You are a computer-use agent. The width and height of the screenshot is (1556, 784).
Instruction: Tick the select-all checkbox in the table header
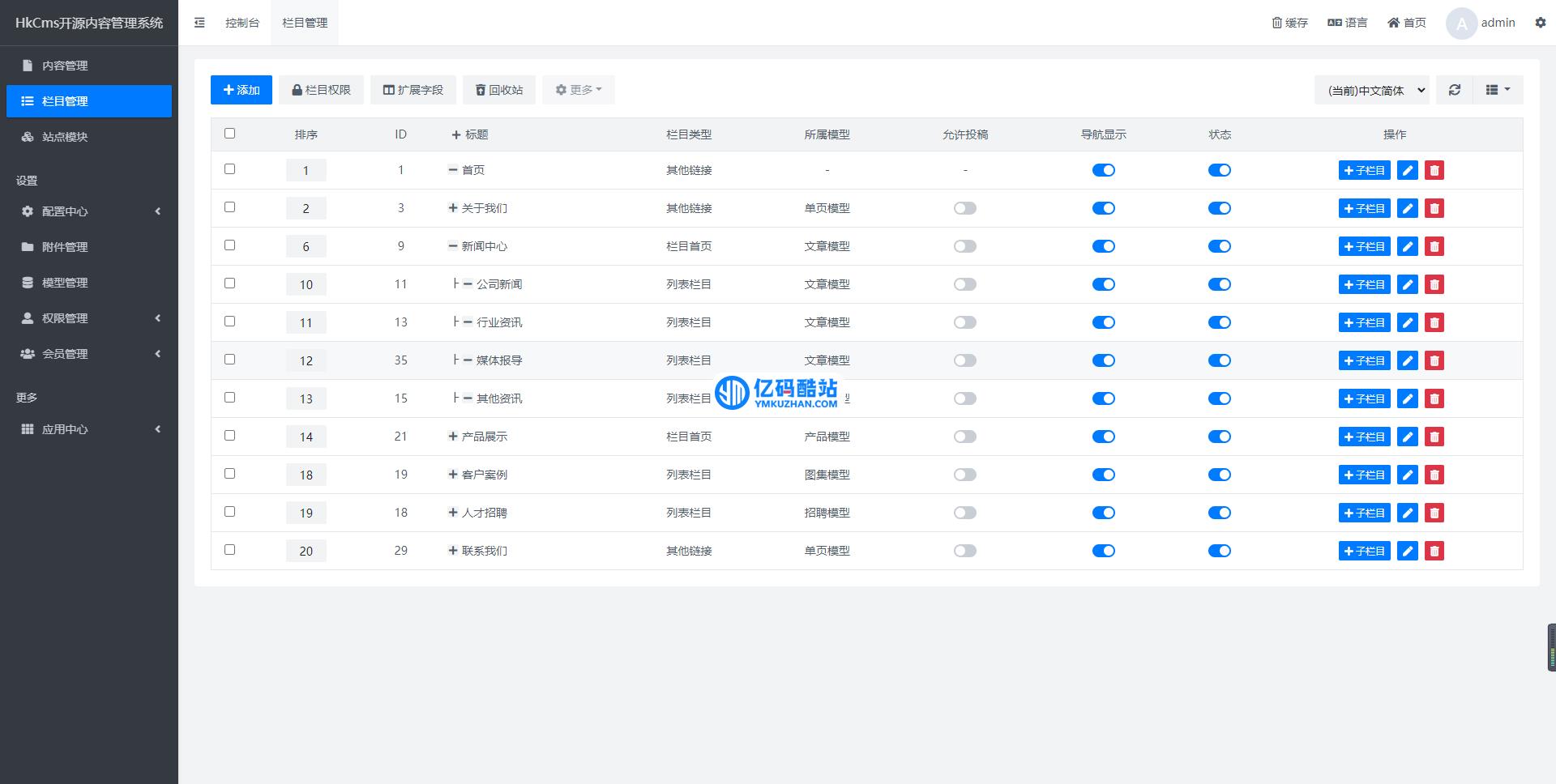point(229,134)
